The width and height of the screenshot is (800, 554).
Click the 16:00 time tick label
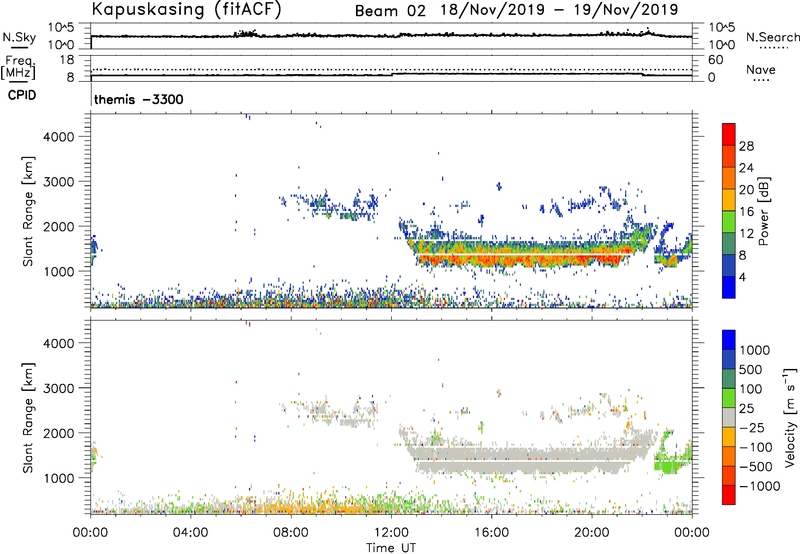pos(491,533)
